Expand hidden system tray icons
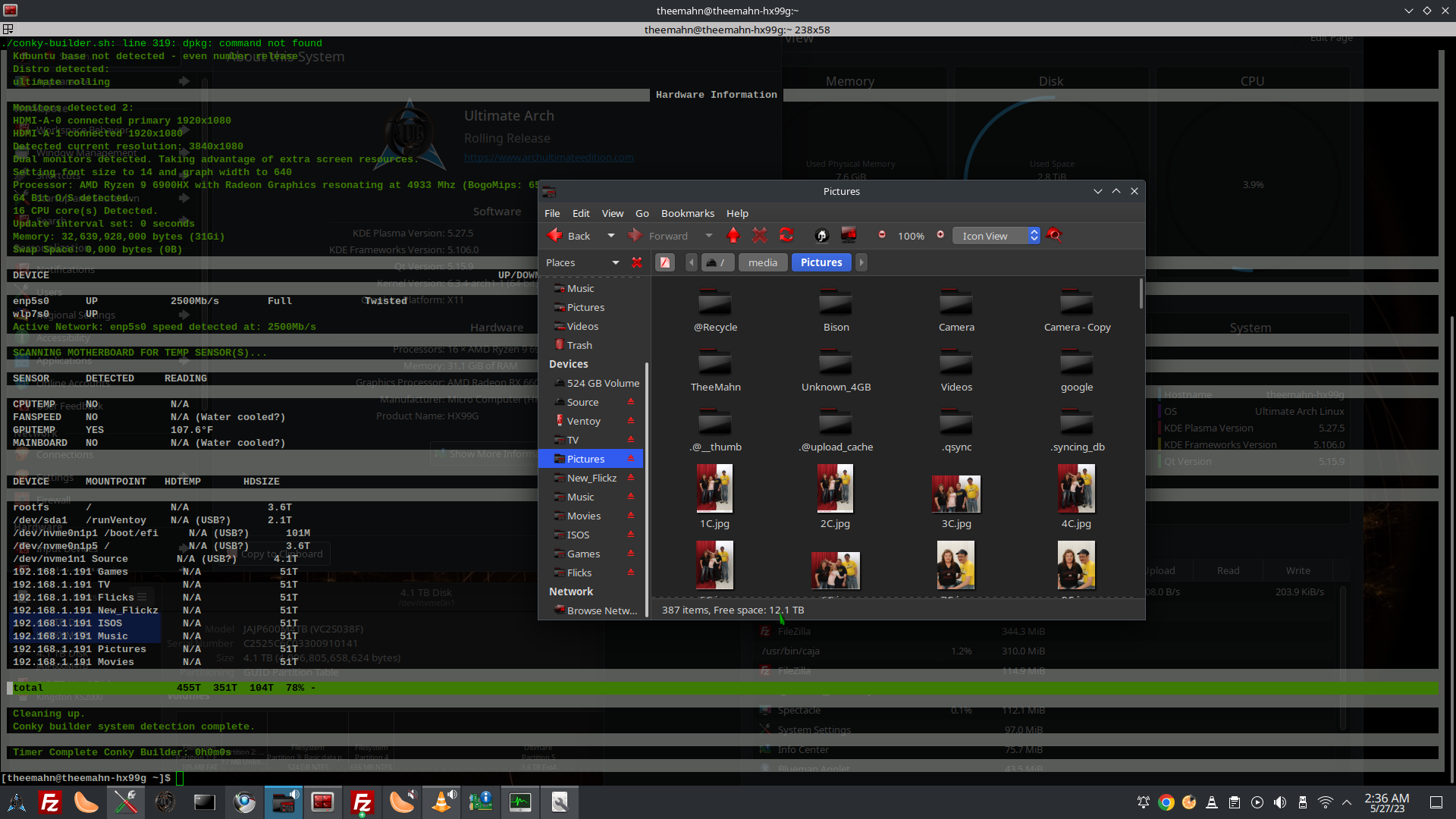 pyautogui.click(x=1347, y=802)
